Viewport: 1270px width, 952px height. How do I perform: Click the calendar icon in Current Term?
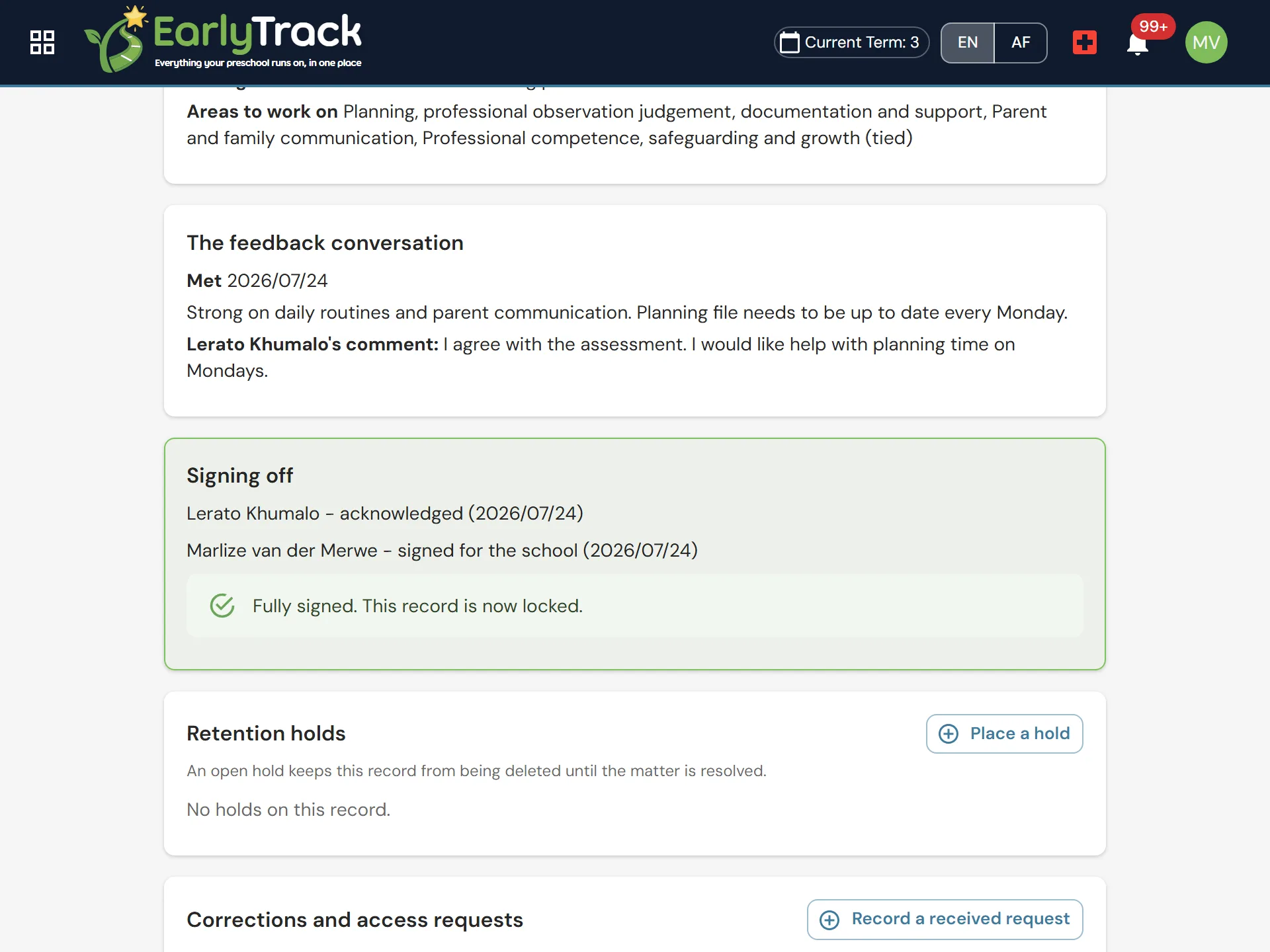(x=790, y=42)
